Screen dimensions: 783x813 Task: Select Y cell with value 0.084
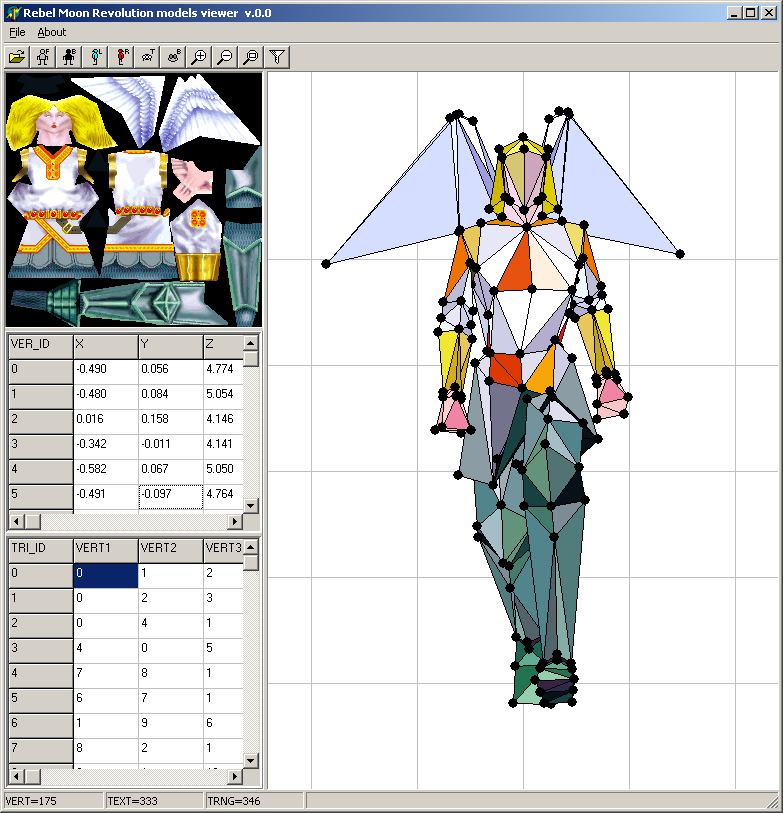click(x=171, y=396)
